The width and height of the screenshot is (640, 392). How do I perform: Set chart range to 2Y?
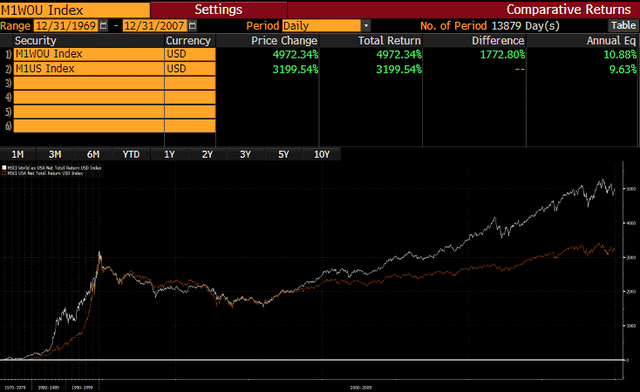[x=207, y=154]
